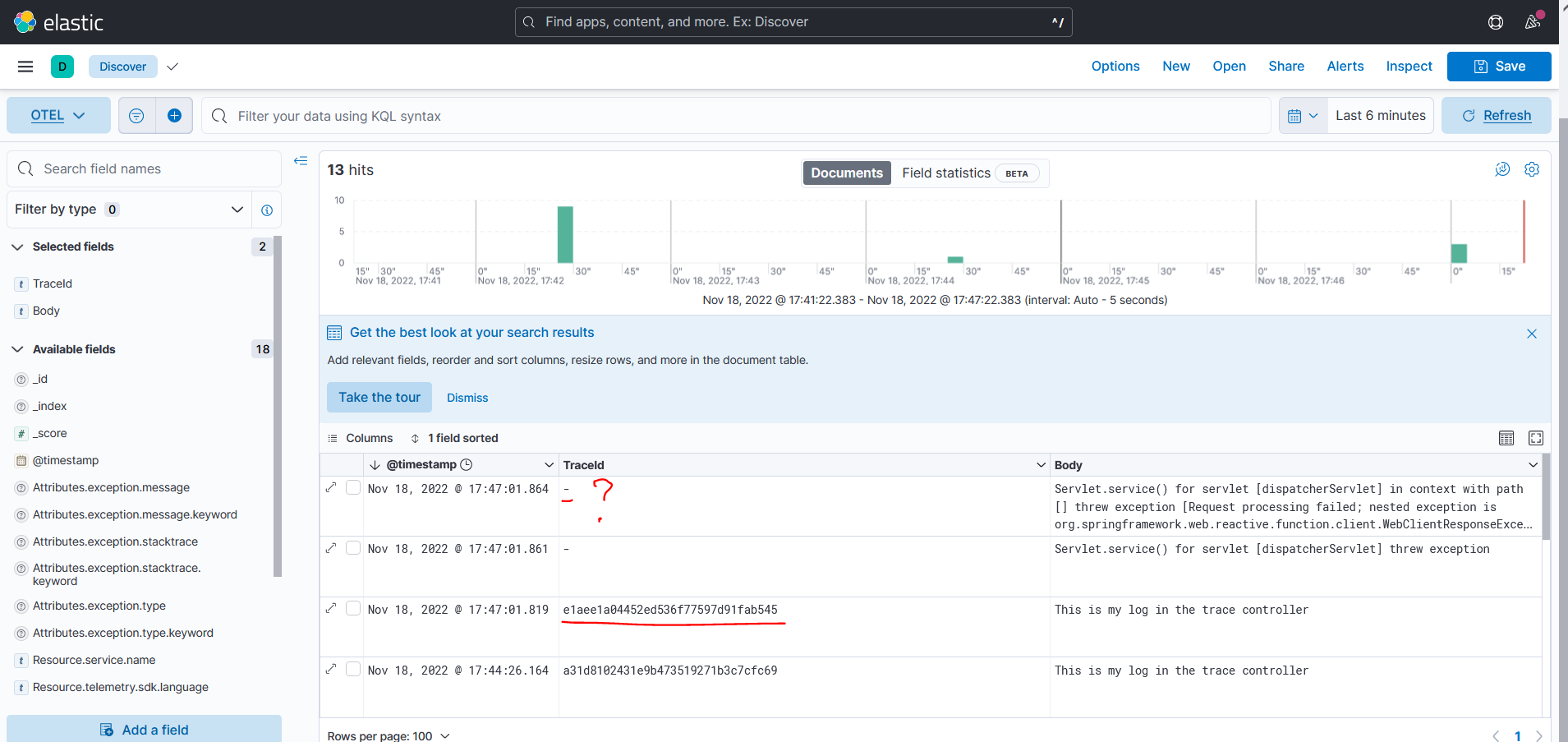Open 1 field sorted control
The image size is (1568, 742).
point(454,438)
